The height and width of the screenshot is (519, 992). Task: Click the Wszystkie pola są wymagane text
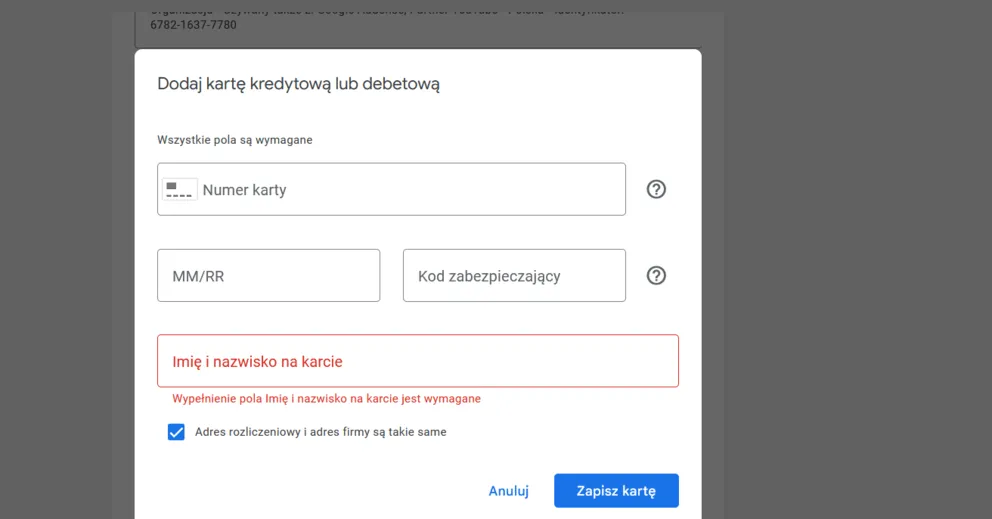[x=235, y=140]
